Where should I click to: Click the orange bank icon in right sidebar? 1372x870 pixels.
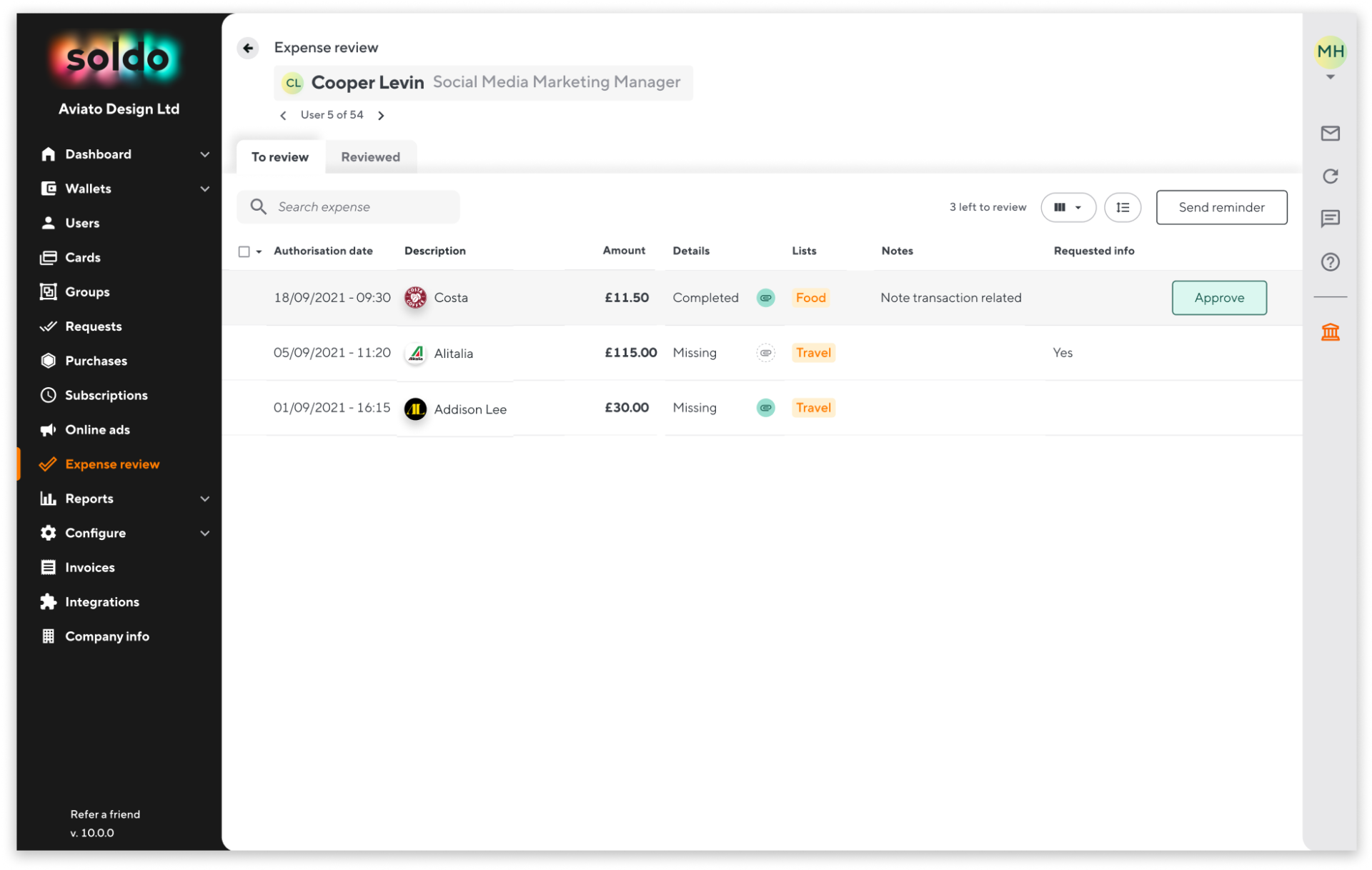point(1330,331)
